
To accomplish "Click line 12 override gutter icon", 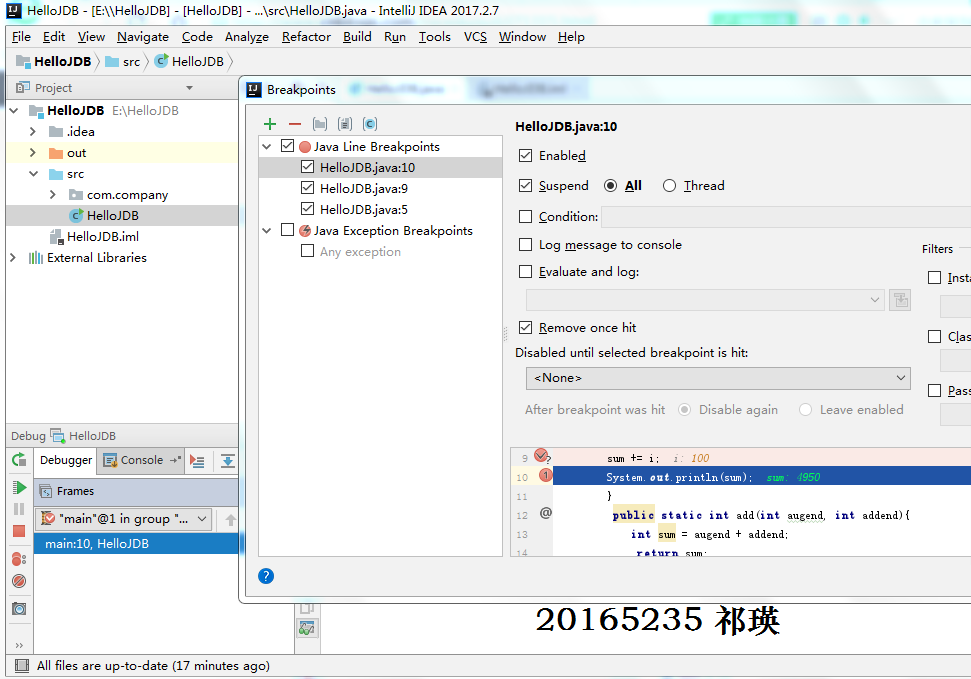I will pyautogui.click(x=546, y=513).
